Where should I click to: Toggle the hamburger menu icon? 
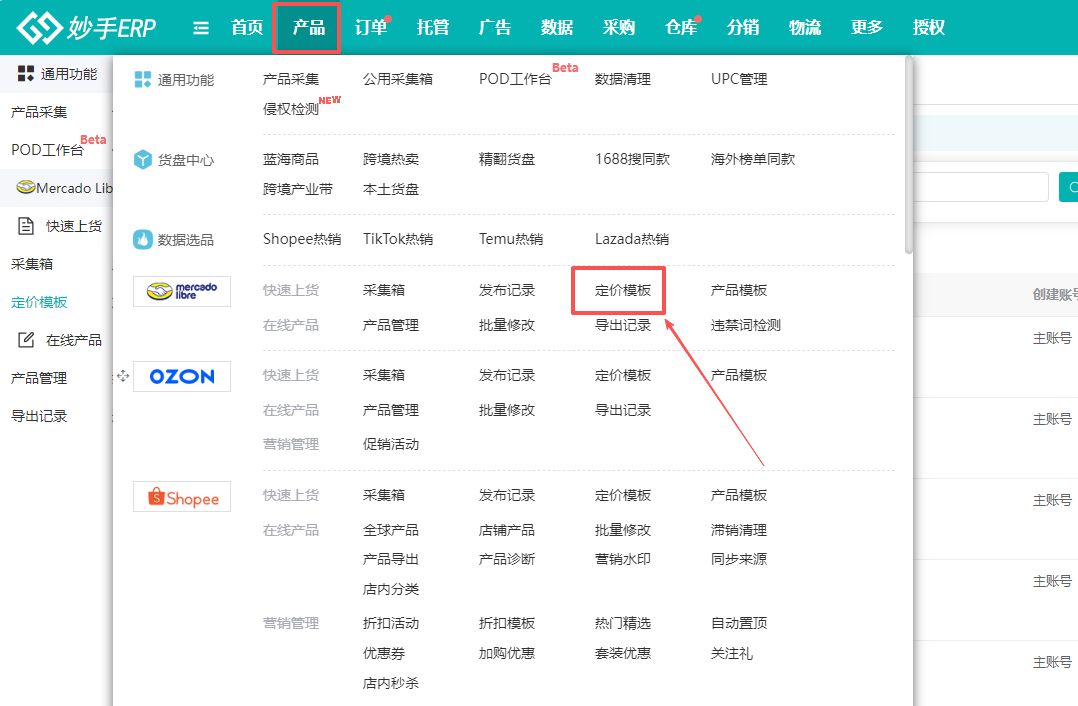click(201, 28)
